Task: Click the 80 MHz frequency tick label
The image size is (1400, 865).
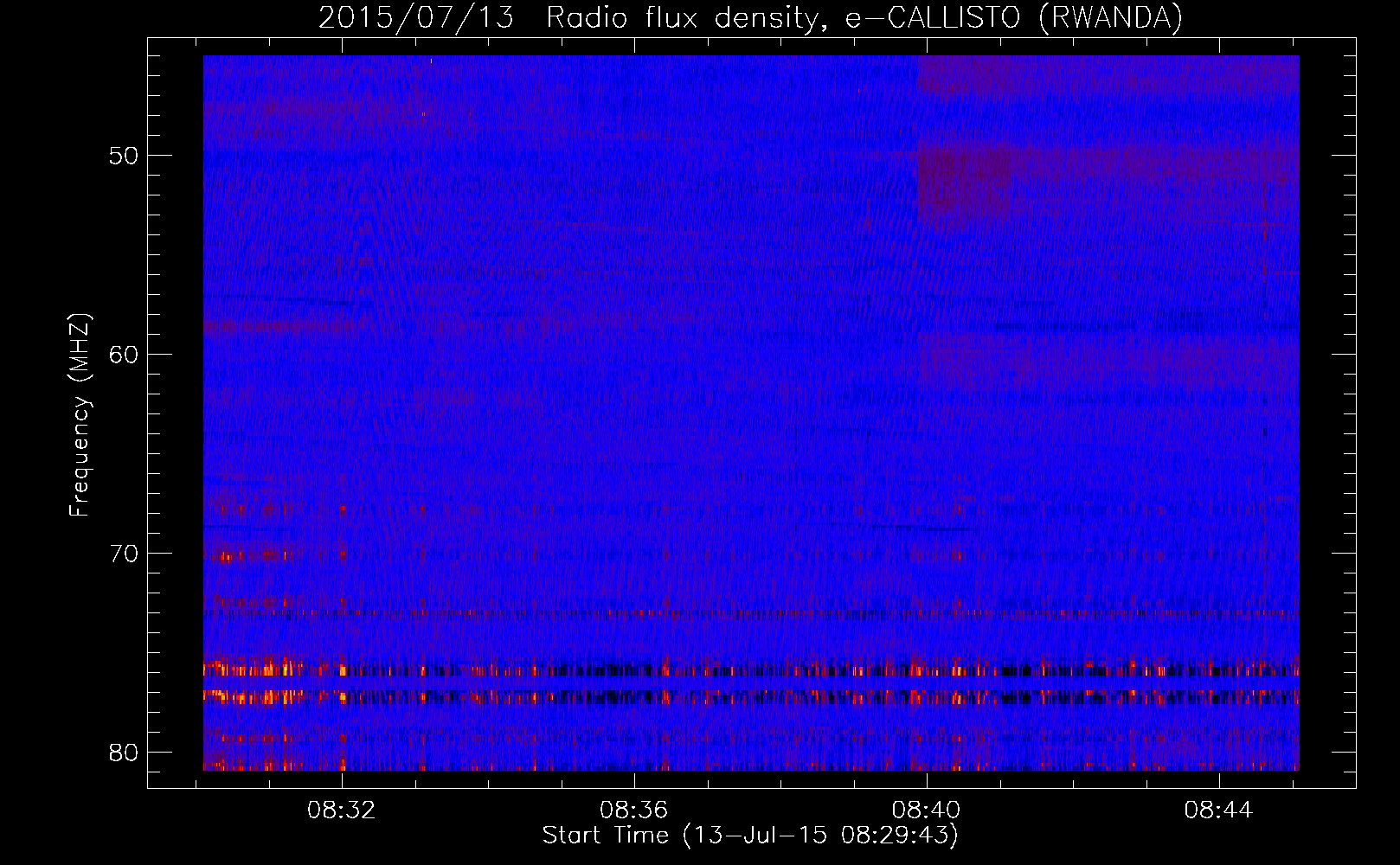Action: (124, 753)
